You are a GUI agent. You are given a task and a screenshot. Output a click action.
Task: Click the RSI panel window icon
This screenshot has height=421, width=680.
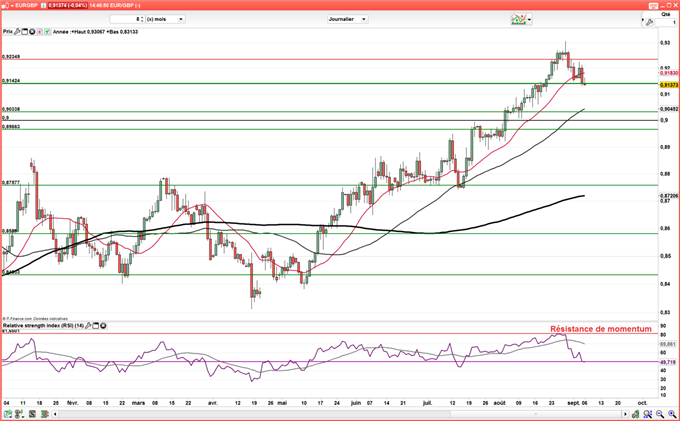click(x=96, y=326)
